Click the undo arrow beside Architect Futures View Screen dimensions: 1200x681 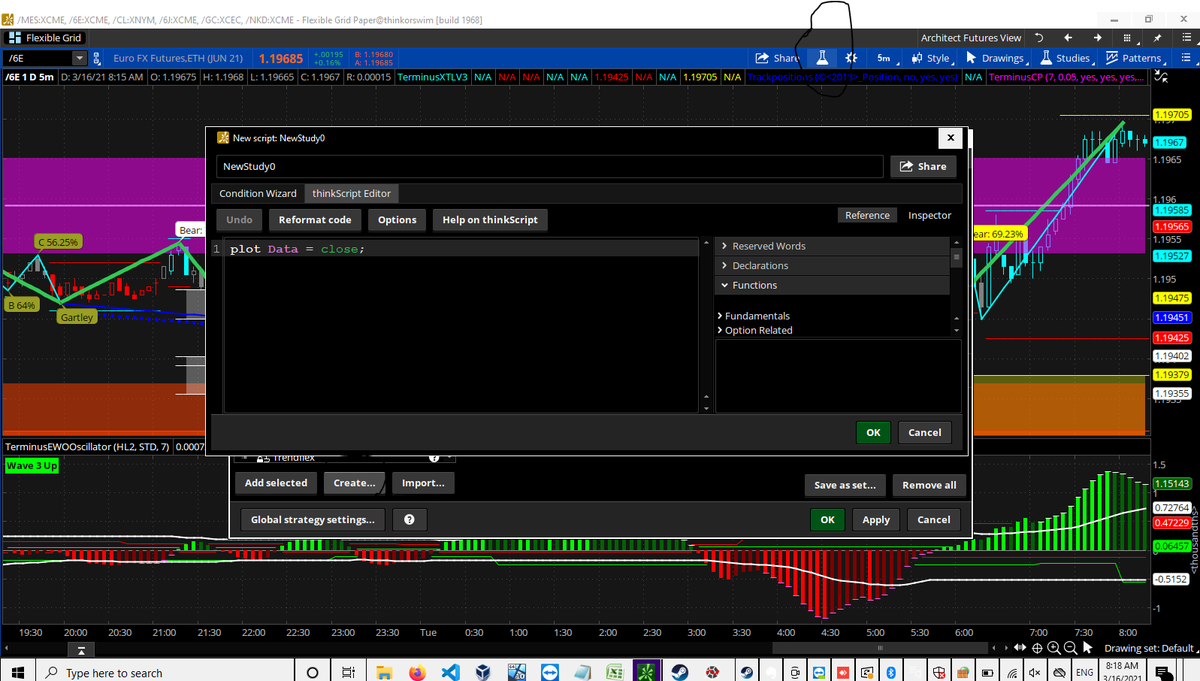click(x=1041, y=38)
